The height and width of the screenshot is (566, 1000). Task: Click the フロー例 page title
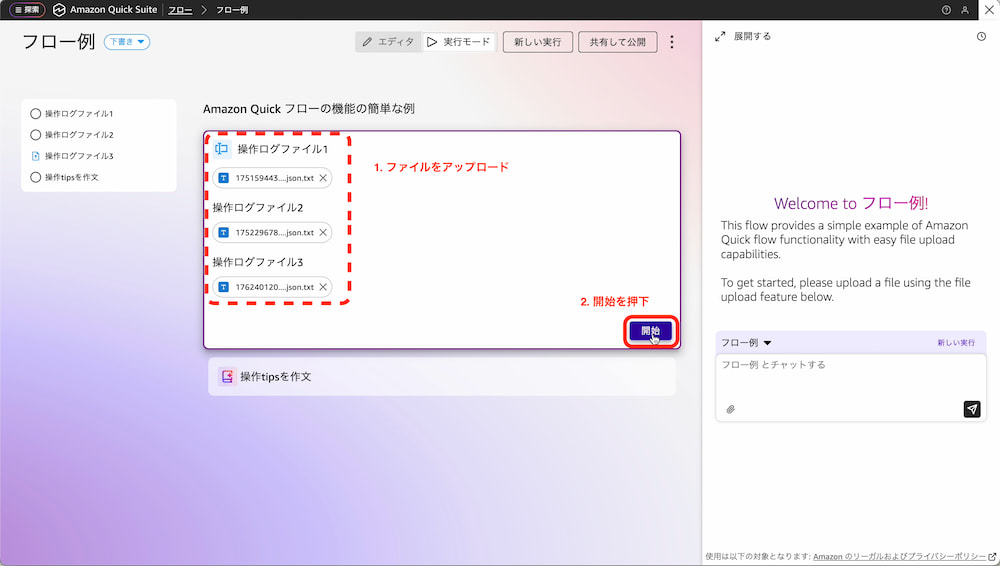(x=59, y=42)
